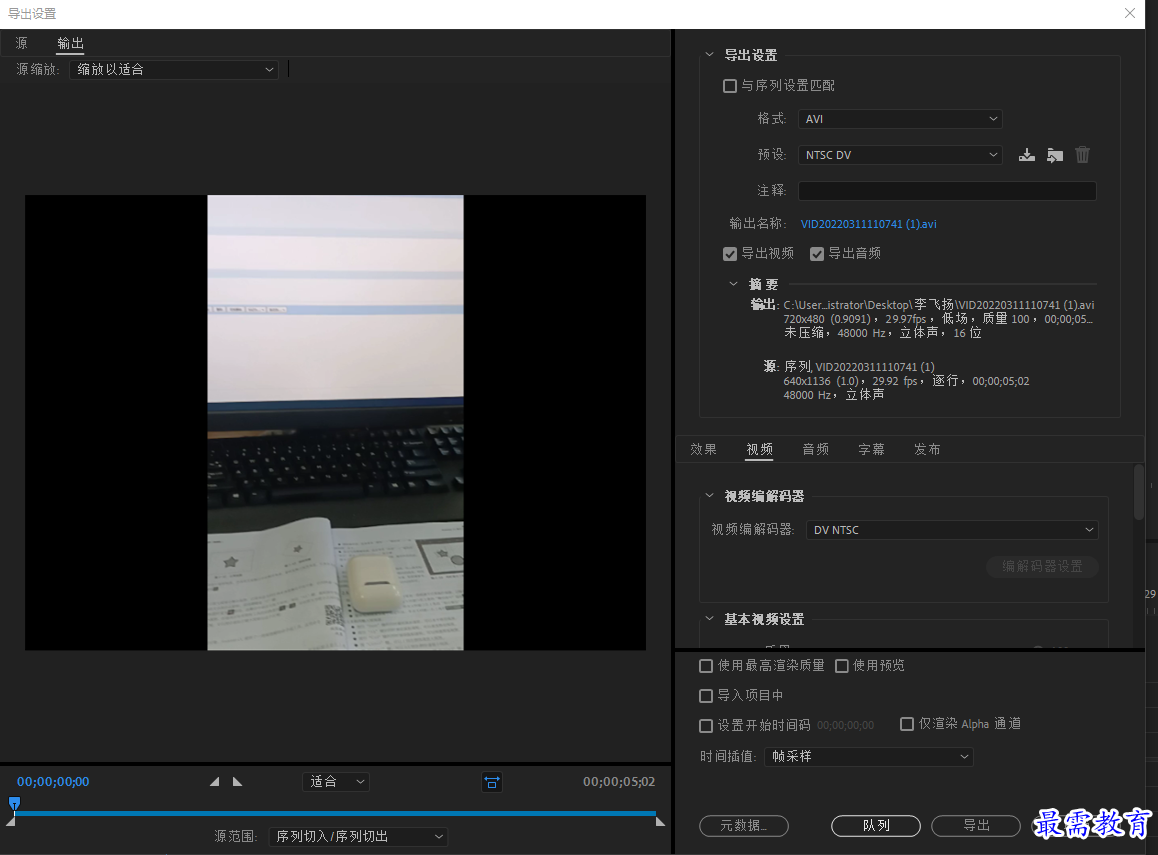Click the set in point triangle icon
This screenshot has width=1158, height=855.
coord(214,781)
